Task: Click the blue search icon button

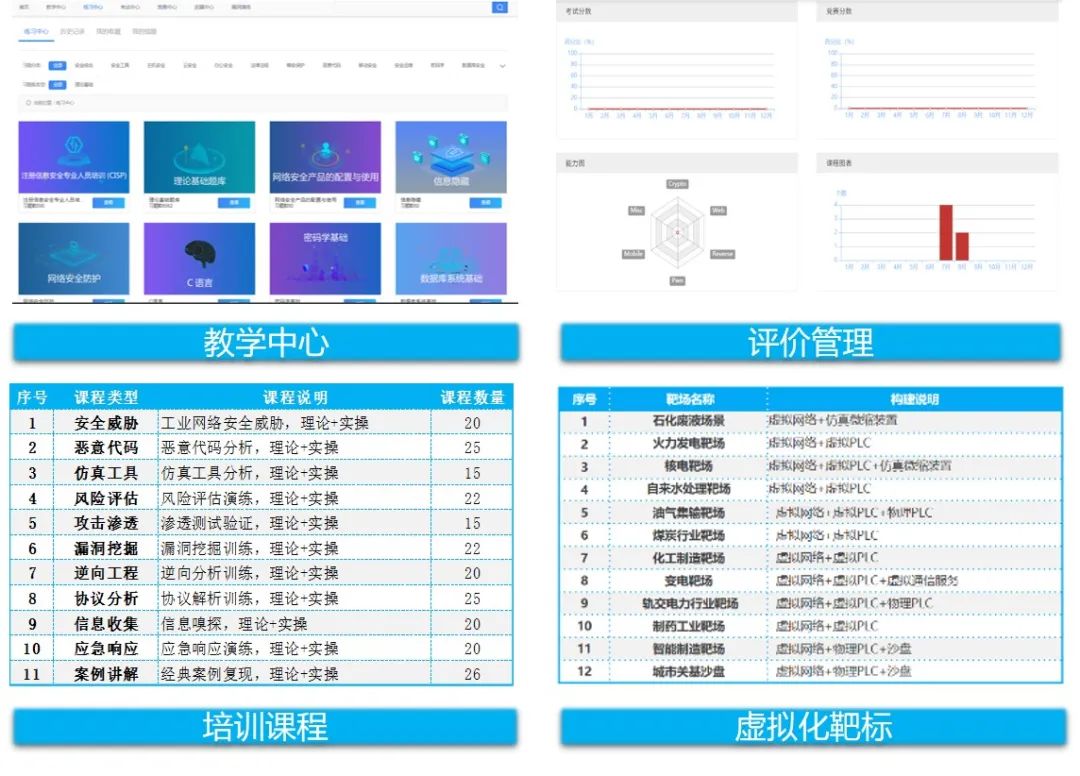Action: [x=500, y=7]
